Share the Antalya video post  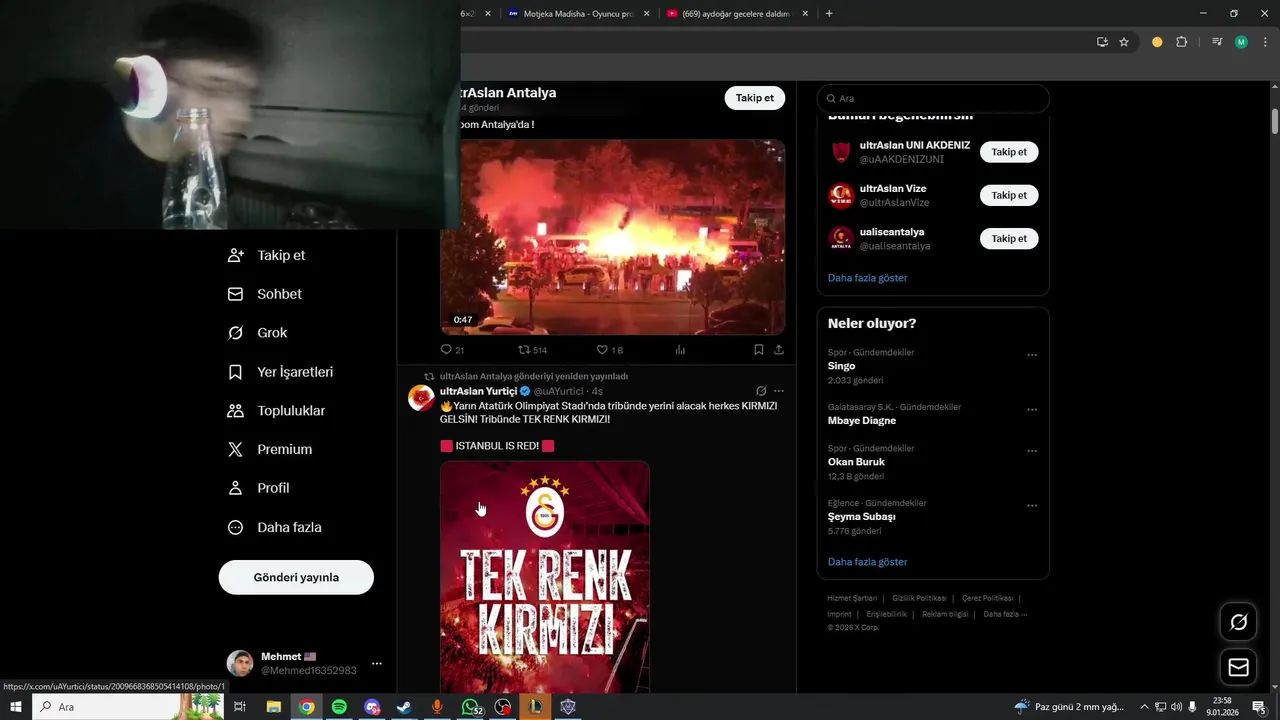point(779,350)
